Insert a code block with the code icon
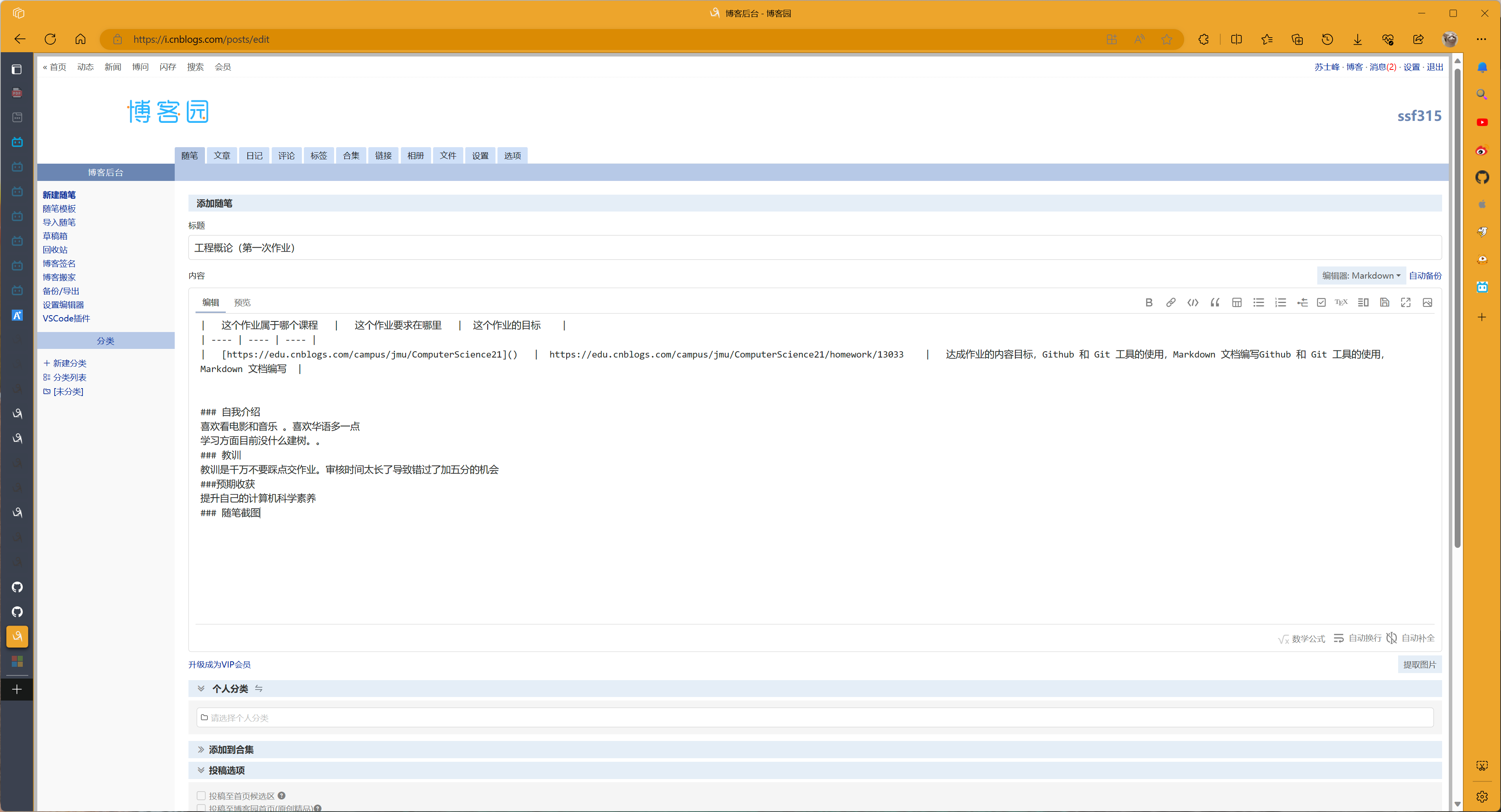 point(1192,302)
